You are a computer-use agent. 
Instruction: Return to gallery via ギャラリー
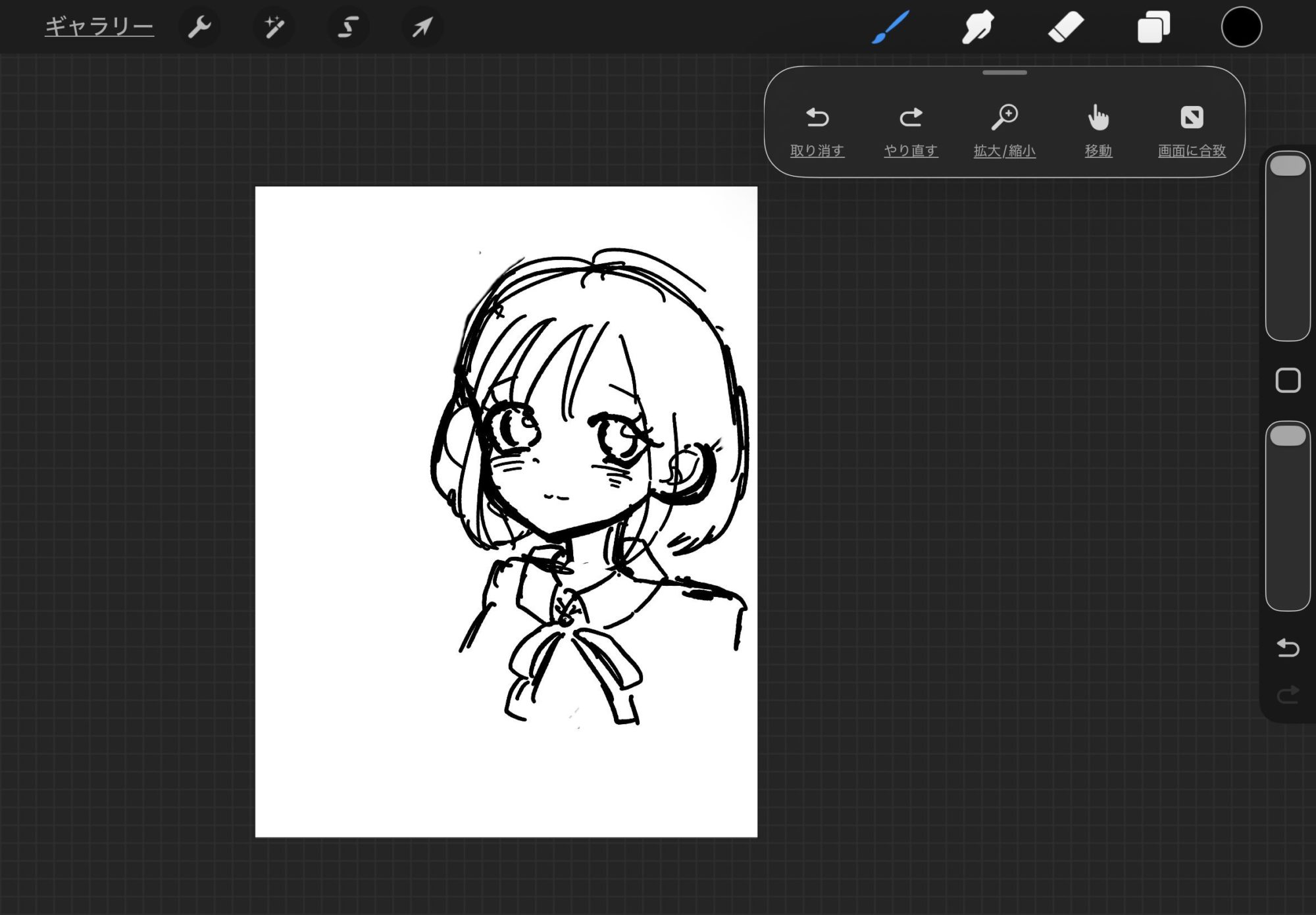click(99, 27)
